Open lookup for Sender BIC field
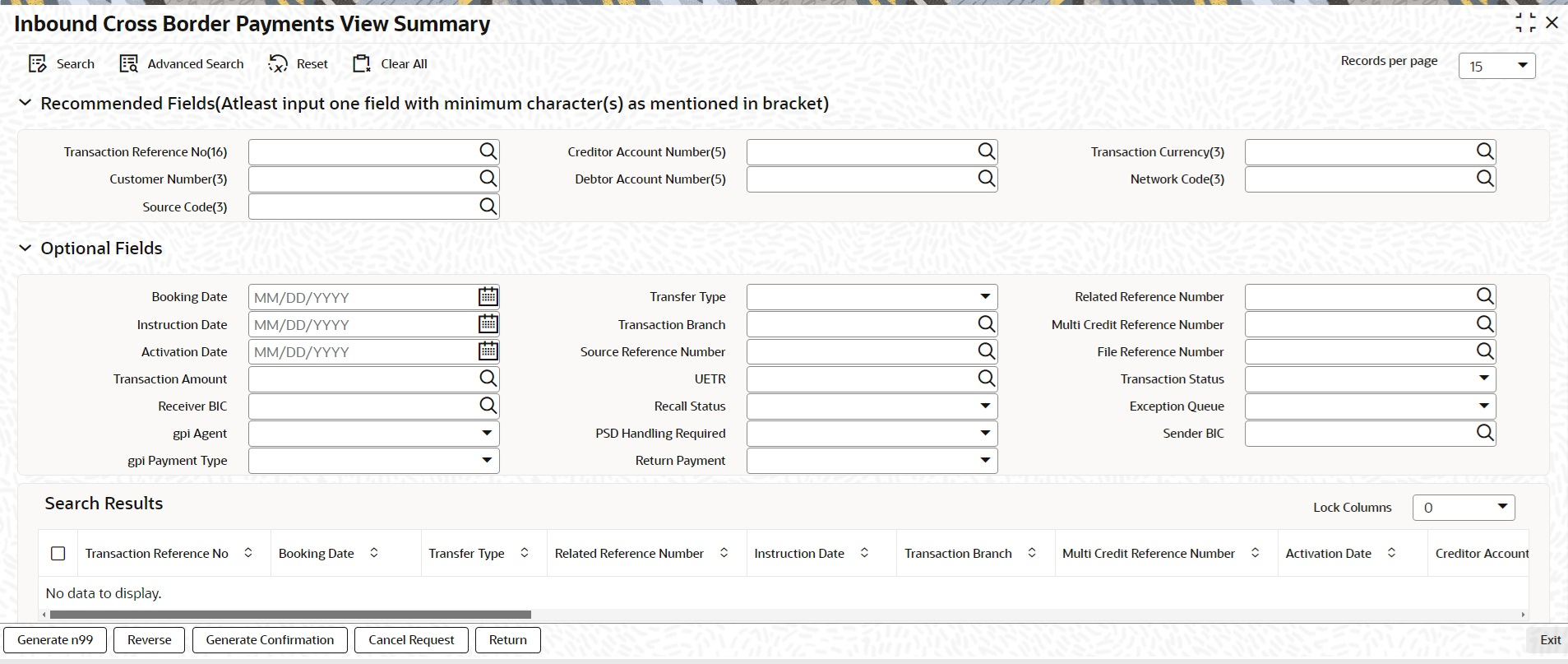The height and width of the screenshot is (664, 1568). tap(1485, 433)
